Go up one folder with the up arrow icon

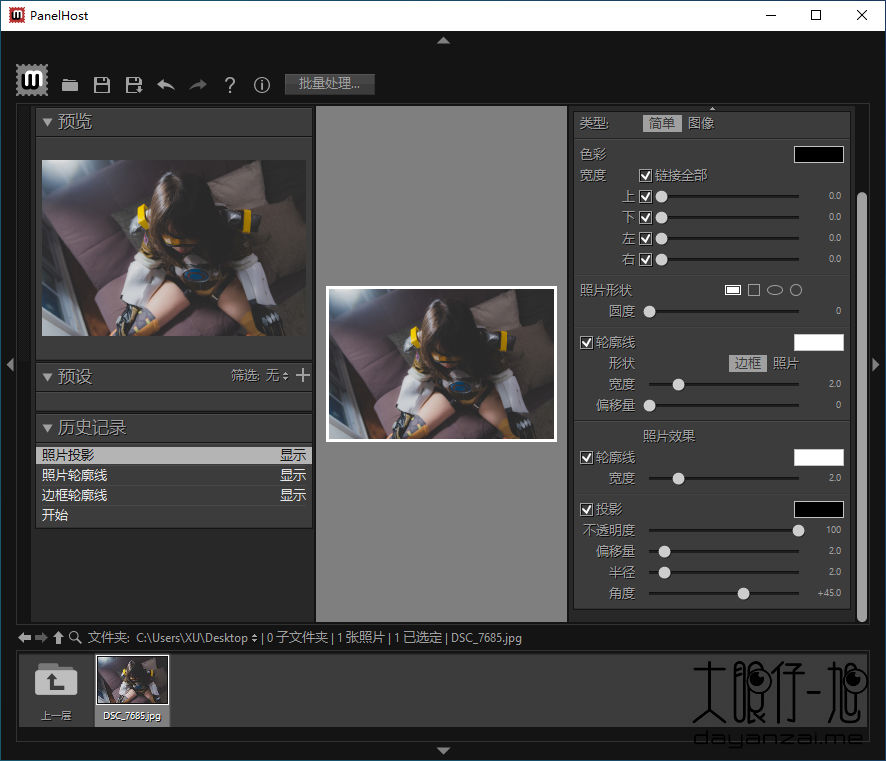[x=58, y=638]
